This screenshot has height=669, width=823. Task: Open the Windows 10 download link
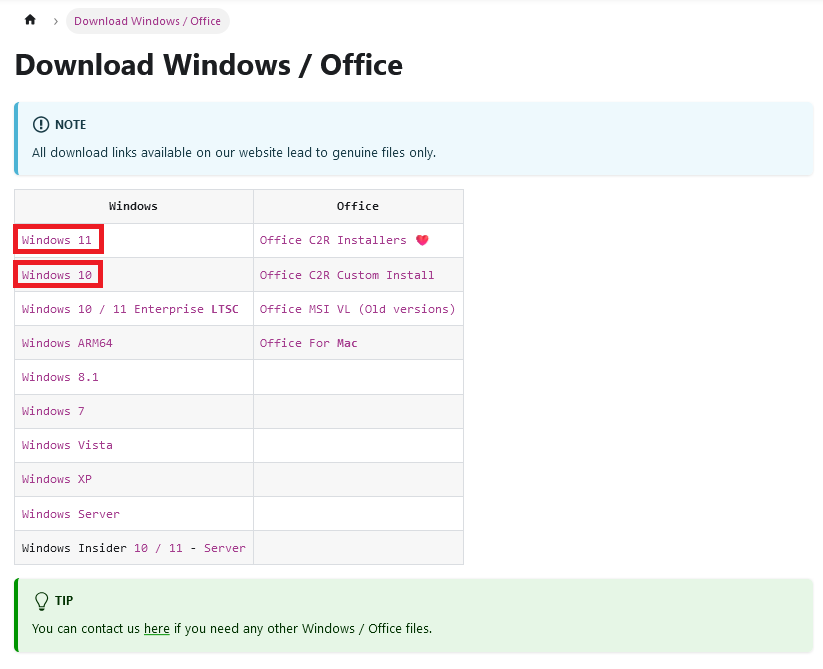pyautogui.click(x=57, y=275)
